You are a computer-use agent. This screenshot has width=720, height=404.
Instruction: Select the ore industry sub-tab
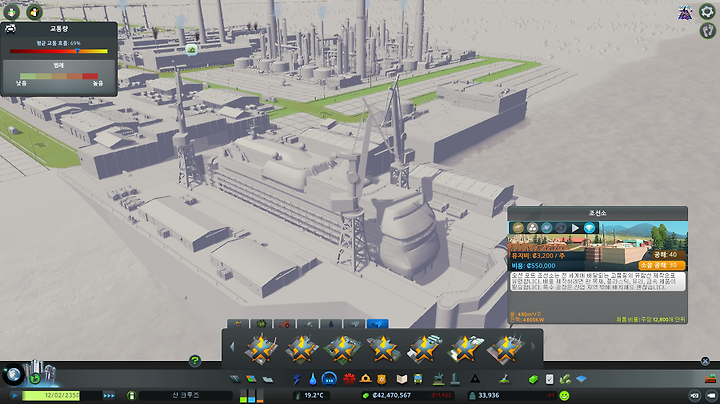(x=308, y=324)
